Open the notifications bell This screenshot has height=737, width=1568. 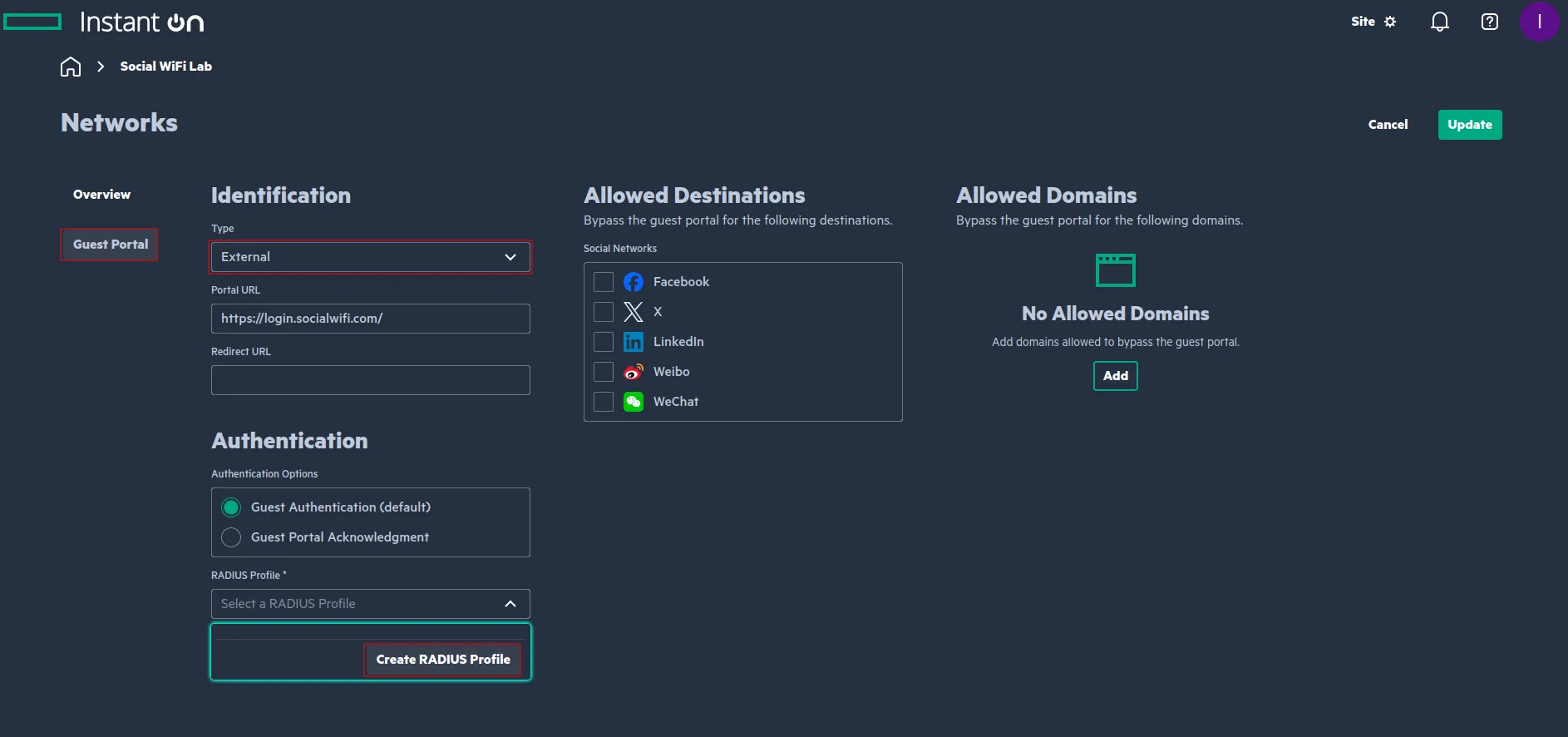1439,22
